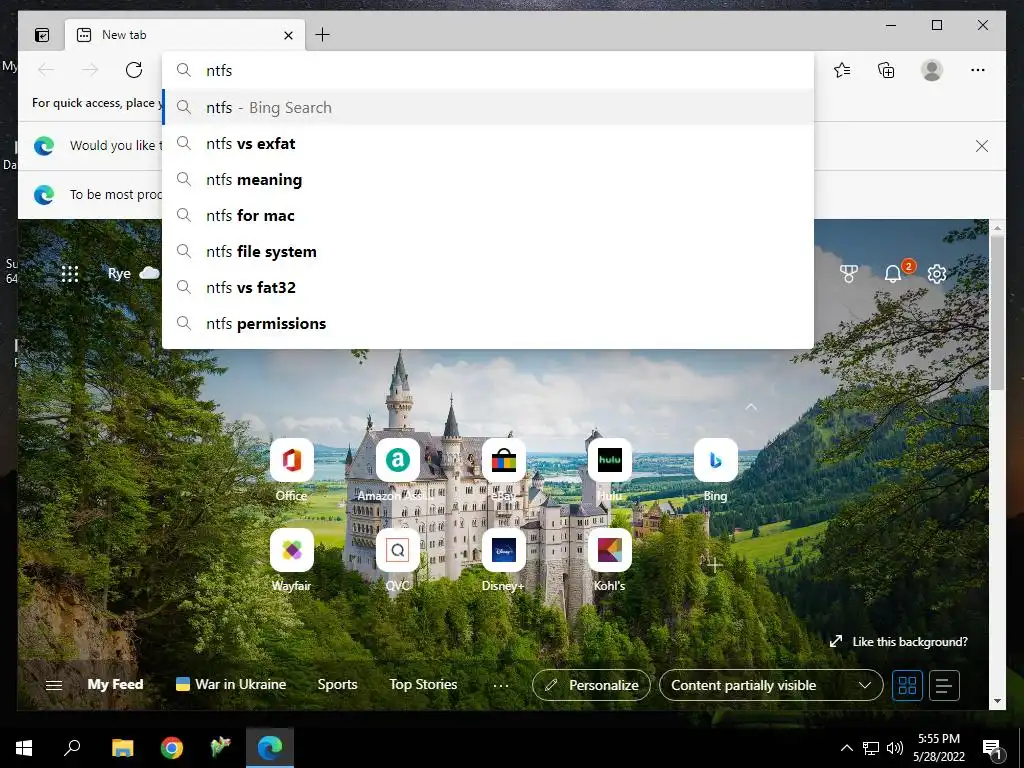This screenshot has height=768, width=1024.
Task: Select the Sports feed tab
Action: (337, 684)
